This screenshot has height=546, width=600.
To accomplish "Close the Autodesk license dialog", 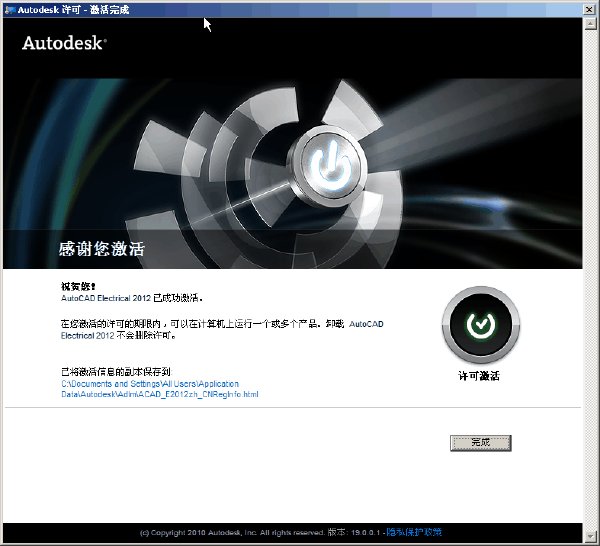I will 589,9.
